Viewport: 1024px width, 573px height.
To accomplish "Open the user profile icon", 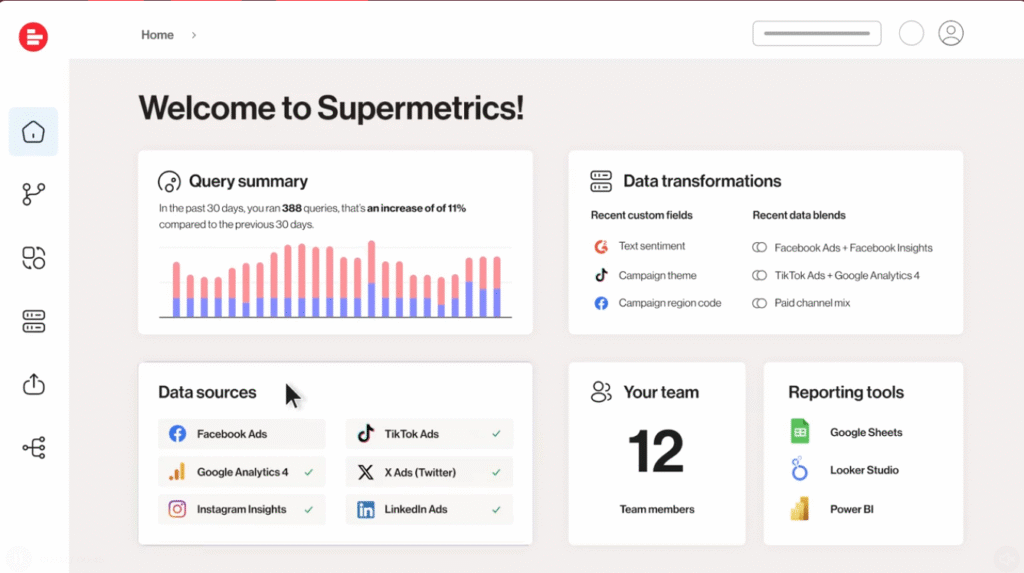I will pos(951,33).
